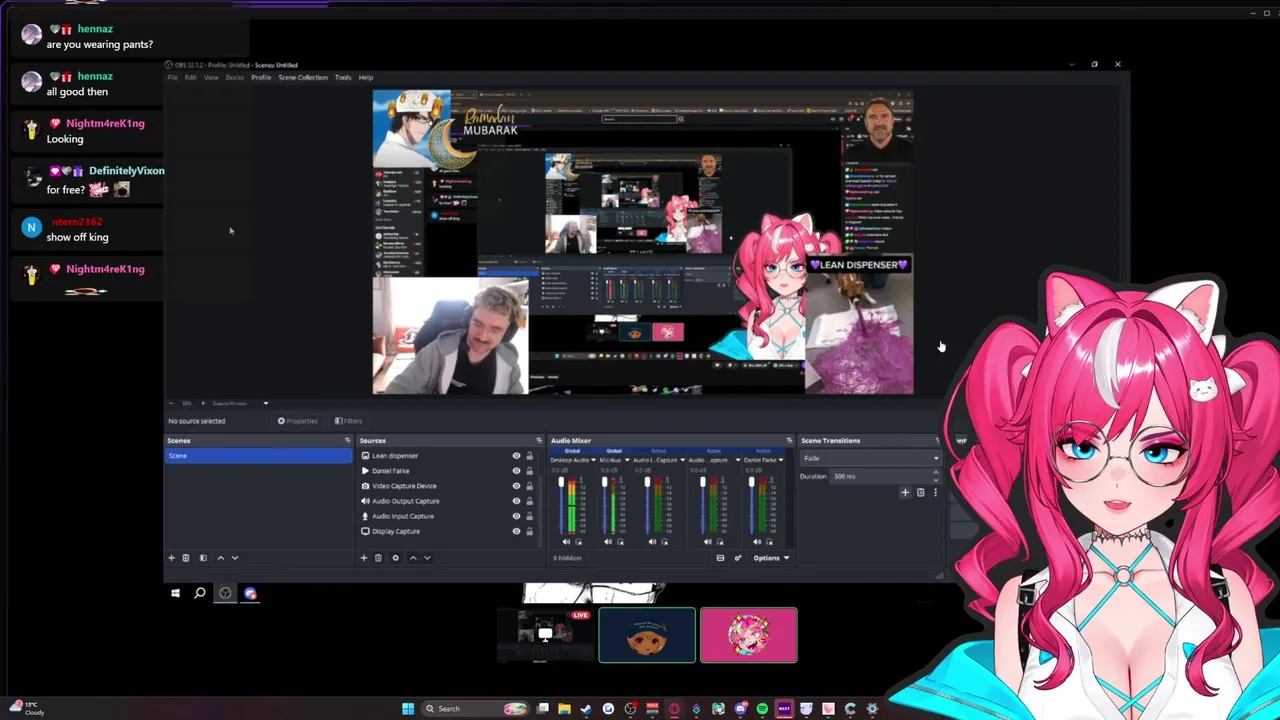Screen dimensions: 1280x720
Task: Mute the Desktop Audio speaker icon
Action: 566,541
